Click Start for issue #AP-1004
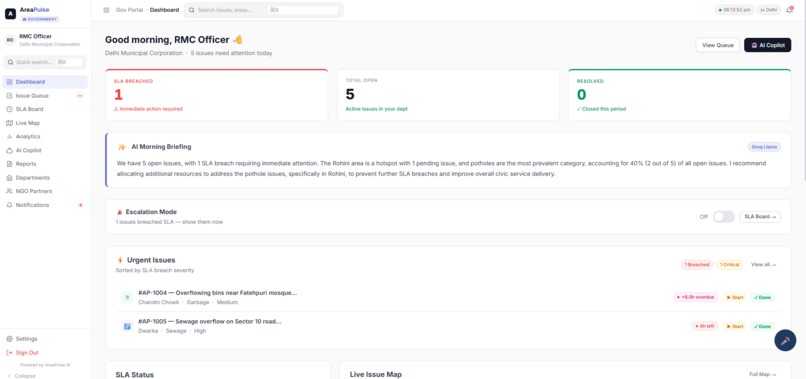 pyautogui.click(x=735, y=297)
